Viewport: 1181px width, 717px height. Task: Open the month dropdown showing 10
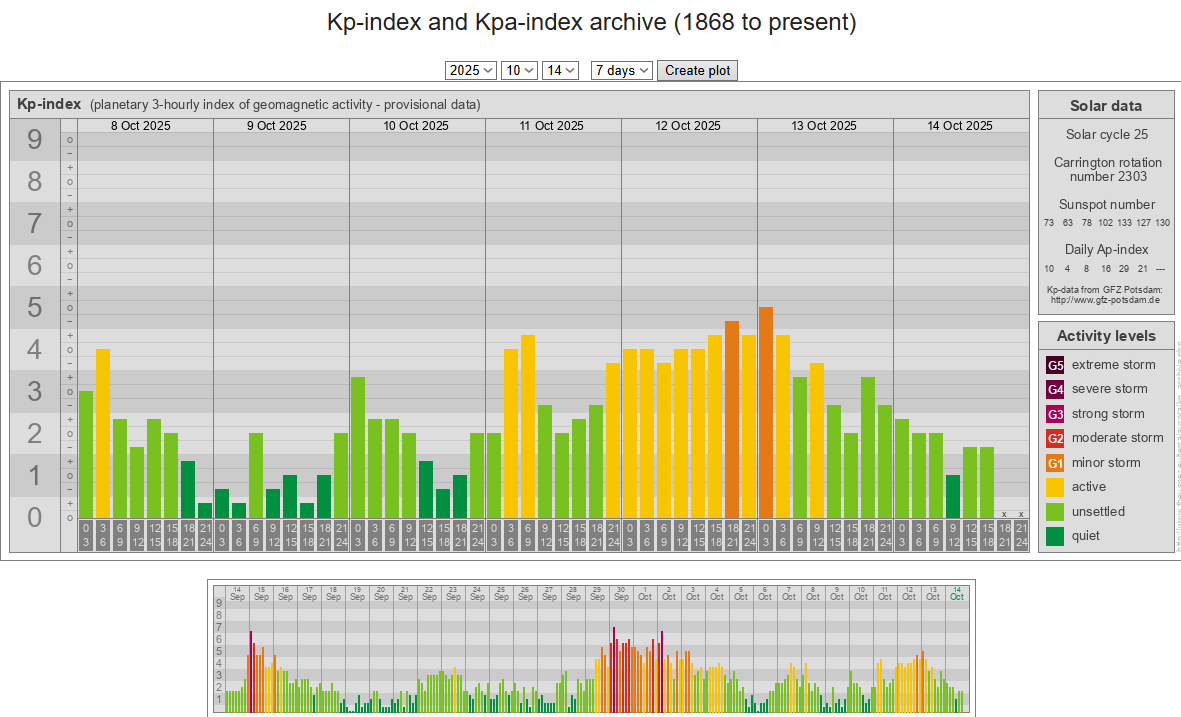click(519, 70)
